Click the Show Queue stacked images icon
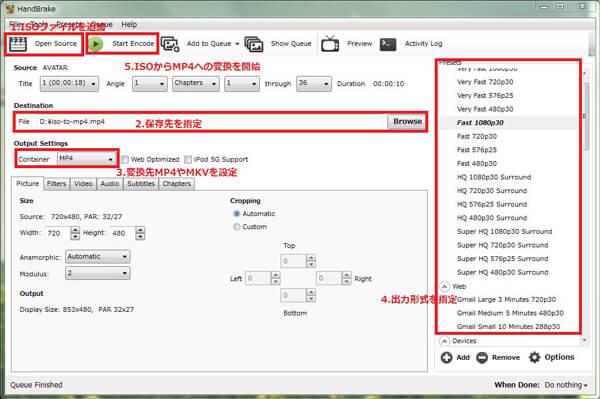The height and width of the screenshot is (399, 600). (x=254, y=44)
